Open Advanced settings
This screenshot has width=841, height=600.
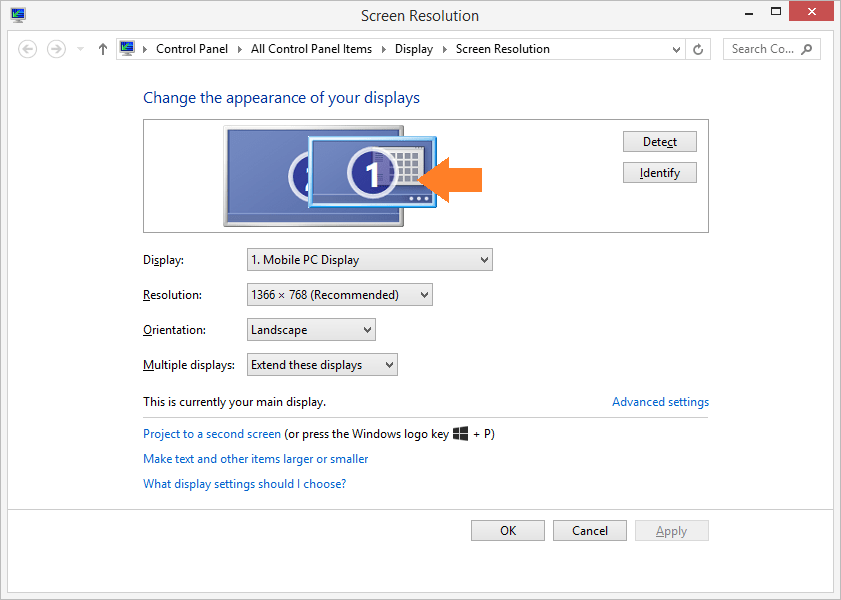coord(660,401)
